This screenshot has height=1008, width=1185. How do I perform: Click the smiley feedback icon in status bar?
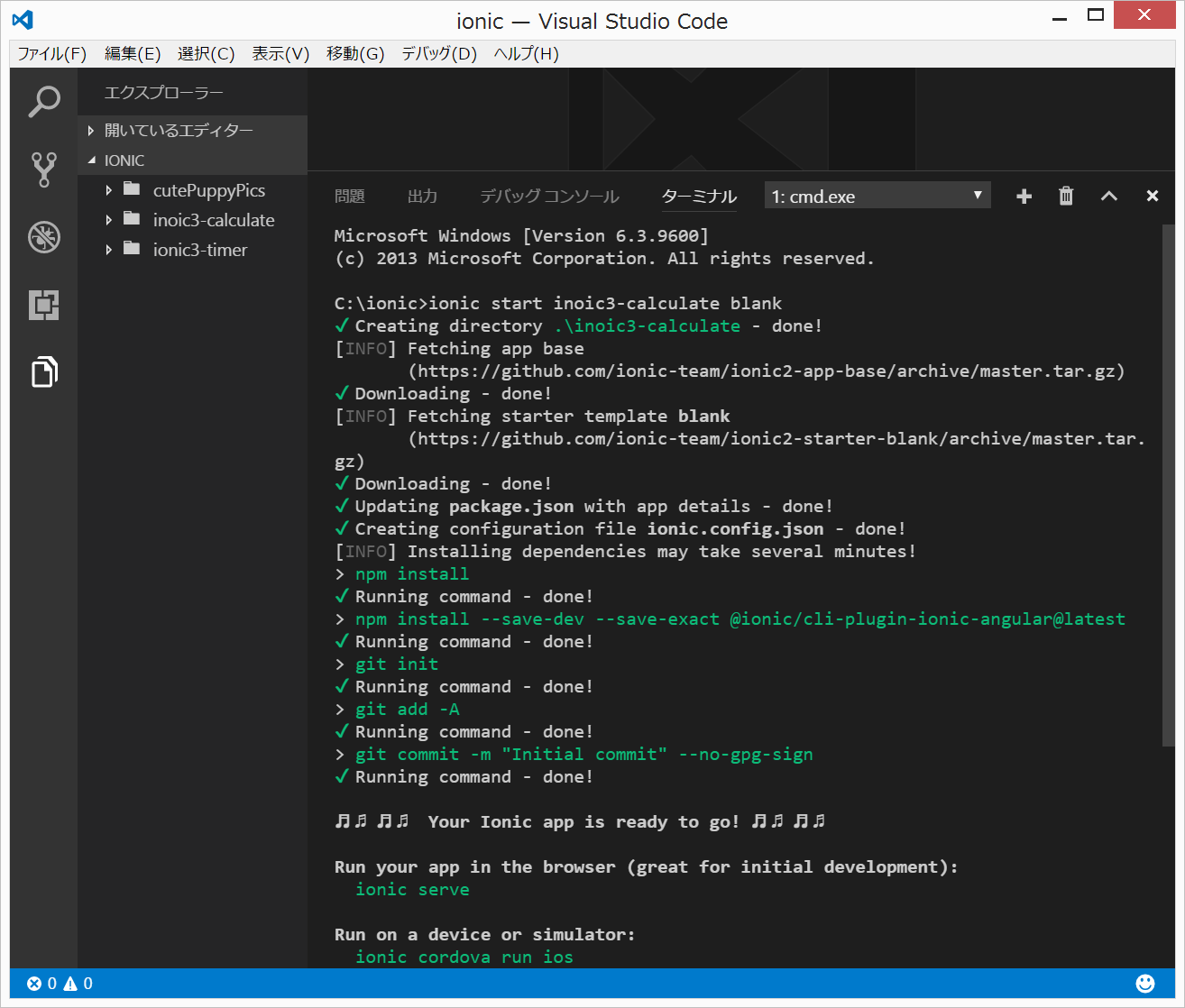(1145, 984)
